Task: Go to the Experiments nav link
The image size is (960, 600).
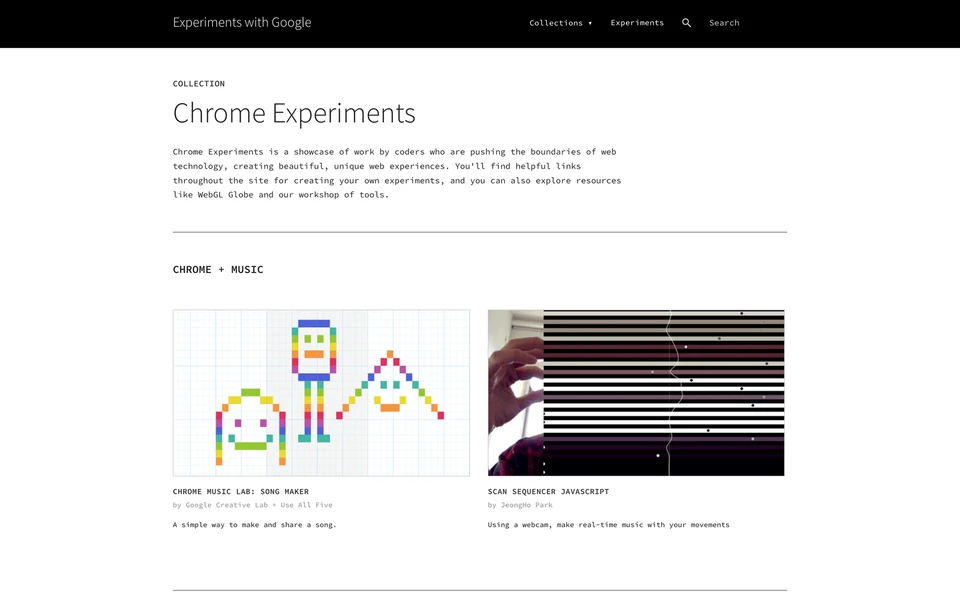Action: point(637,23)
